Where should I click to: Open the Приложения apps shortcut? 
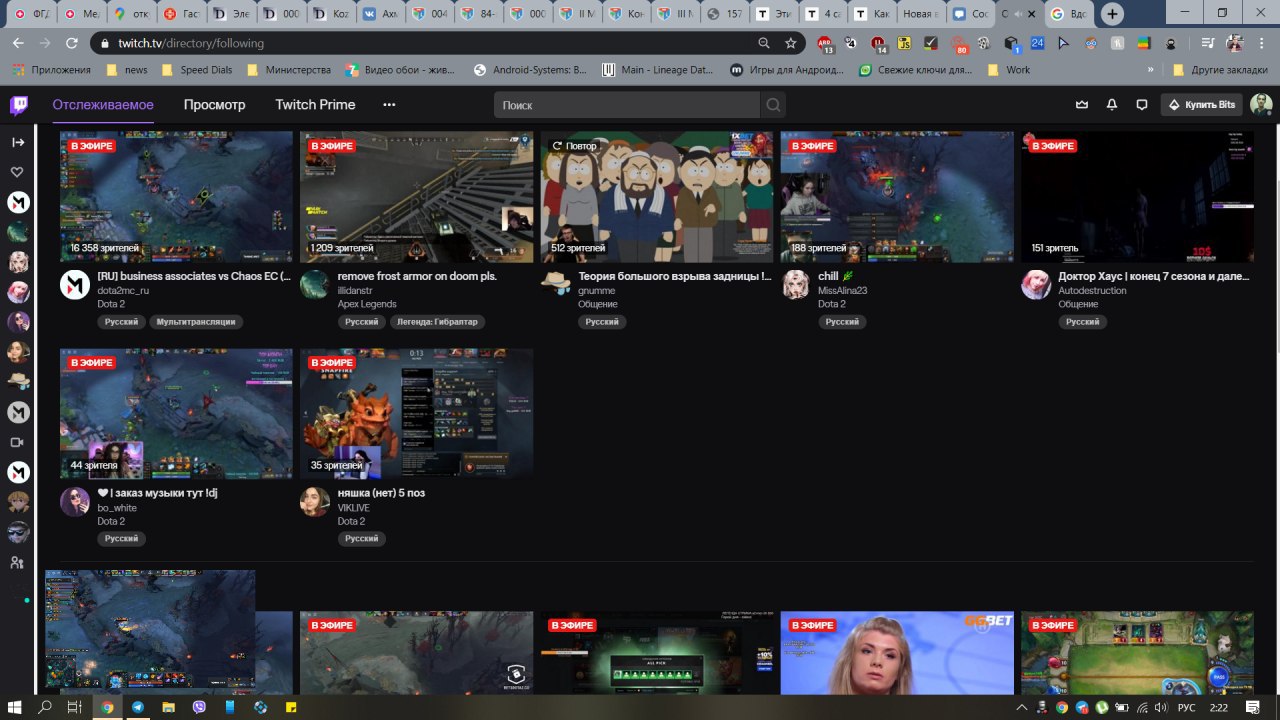pos(51,70)
